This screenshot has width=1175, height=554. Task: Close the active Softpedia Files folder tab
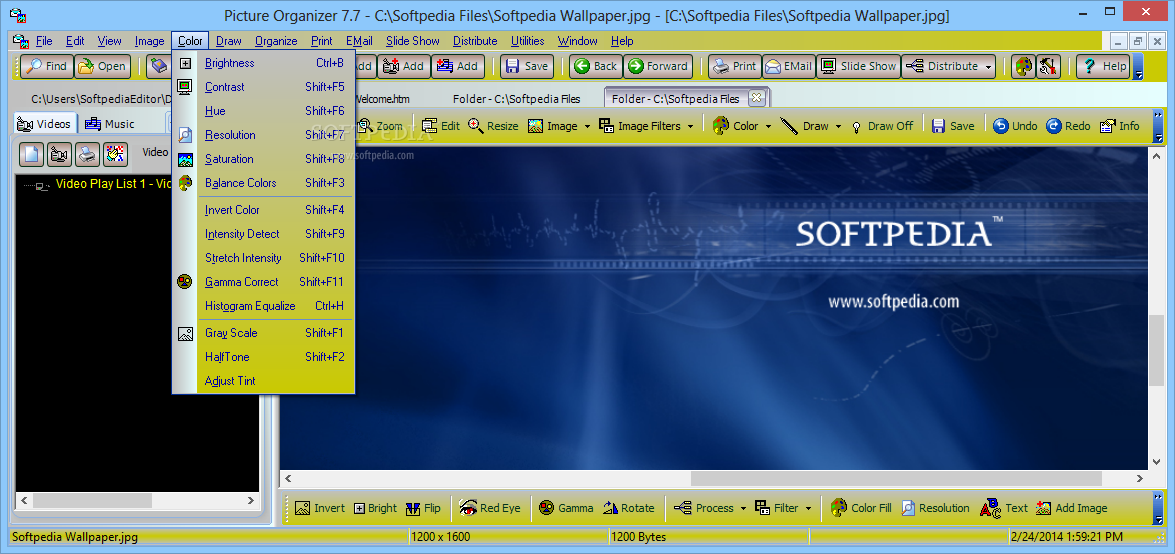click(755, 97)
